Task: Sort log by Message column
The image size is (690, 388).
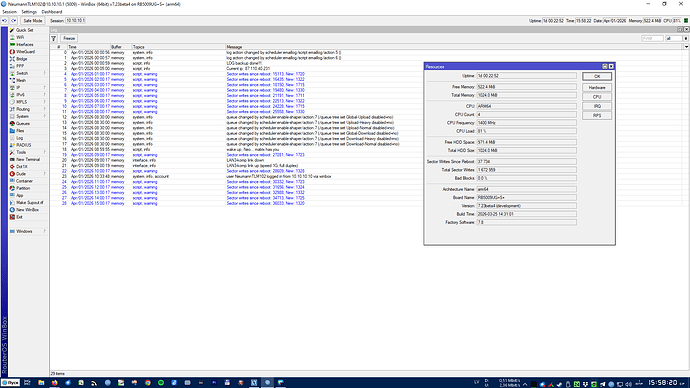Action: pyautogui.click(x=454, y=47)
